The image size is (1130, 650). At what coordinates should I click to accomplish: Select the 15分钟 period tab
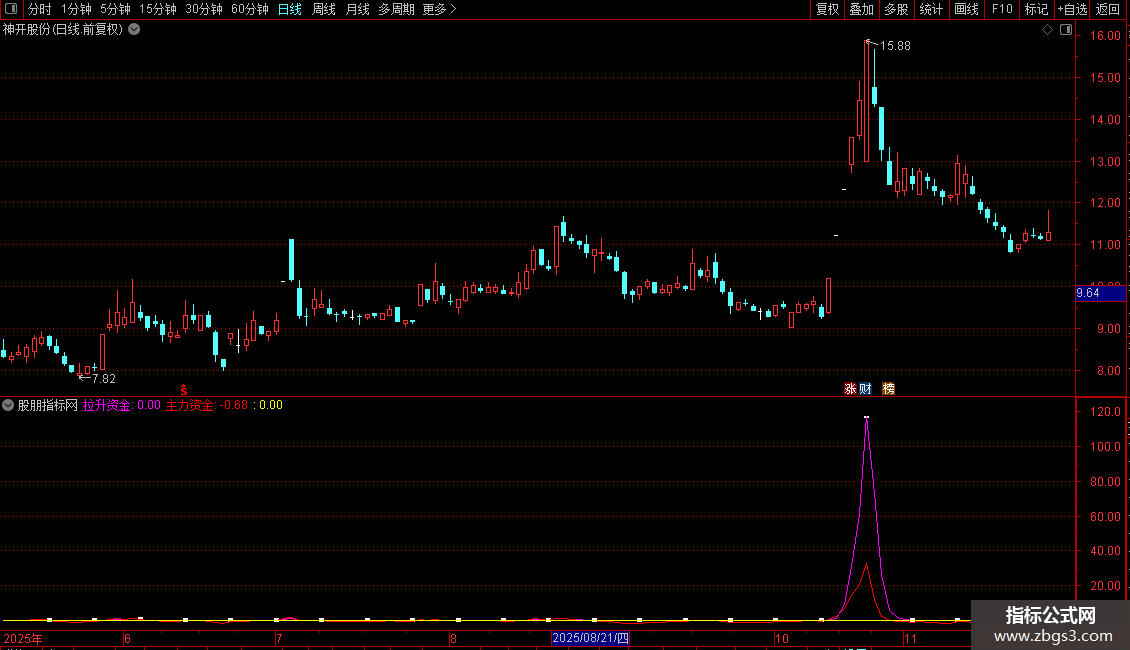157,9
